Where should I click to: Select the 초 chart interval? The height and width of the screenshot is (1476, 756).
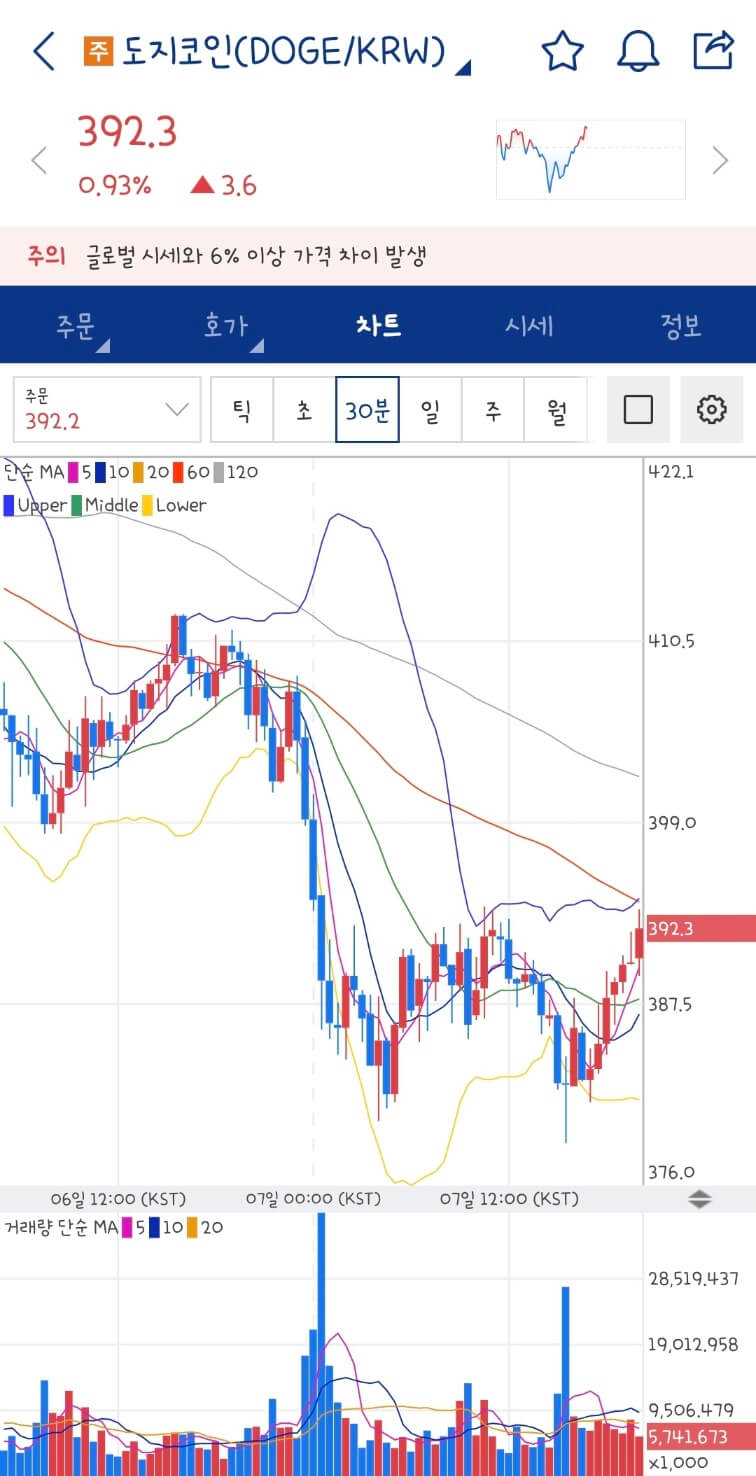pyautogui.click(x=304, y=409)
